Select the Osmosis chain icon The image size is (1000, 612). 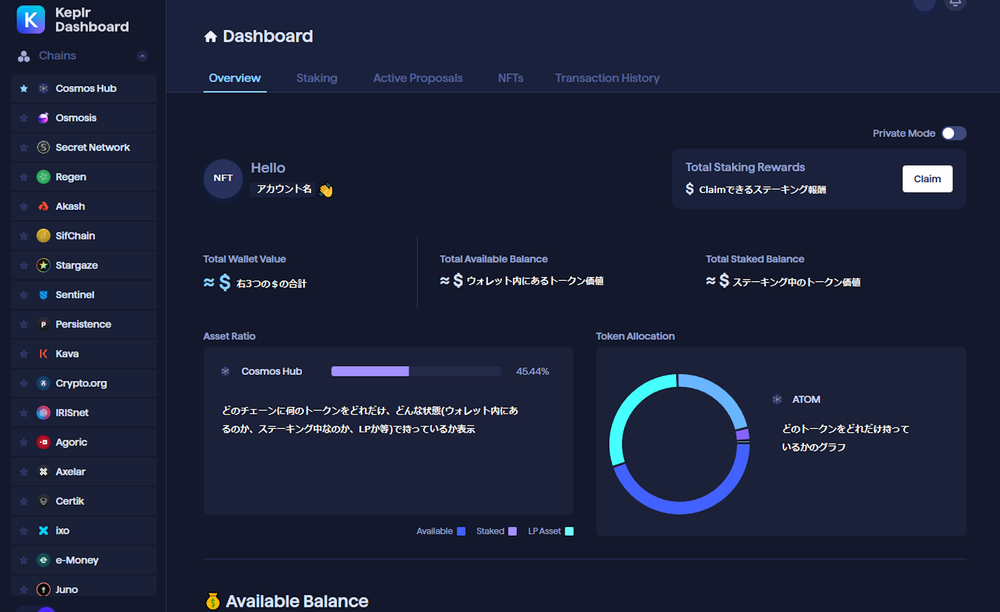(x=43, y=118)
